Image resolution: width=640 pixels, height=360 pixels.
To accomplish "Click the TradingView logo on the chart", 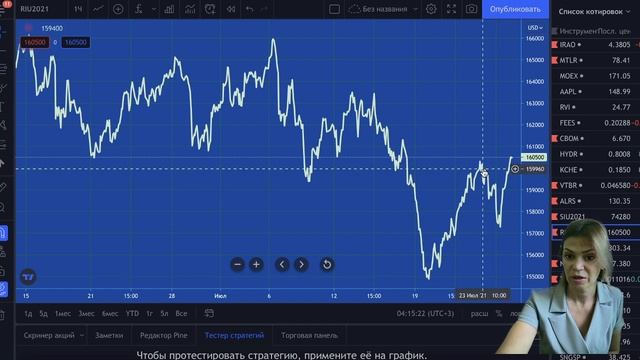I will [28, 277].
